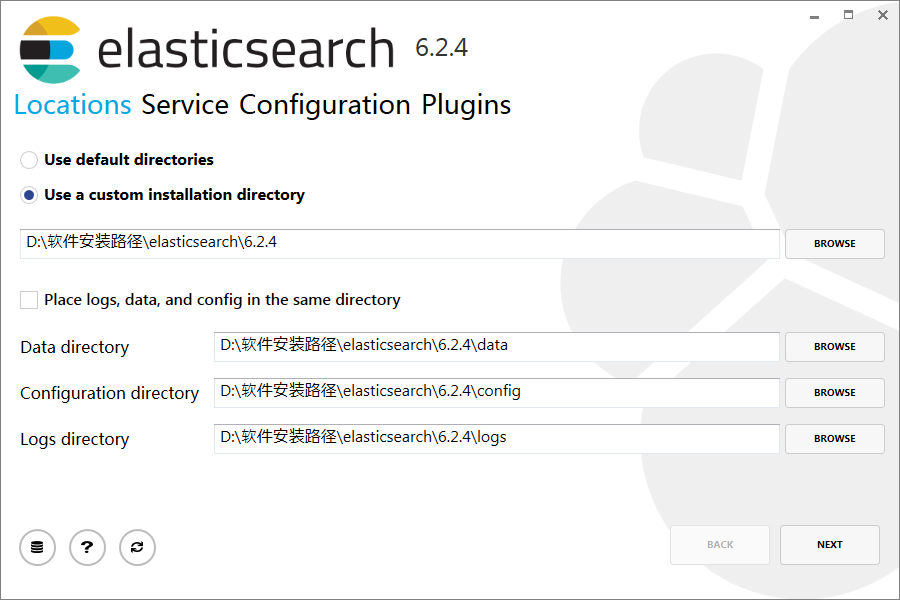Viewport: 900px width, 600px height.
Task: Click the Logs directory label
Action: pos(75,439)
